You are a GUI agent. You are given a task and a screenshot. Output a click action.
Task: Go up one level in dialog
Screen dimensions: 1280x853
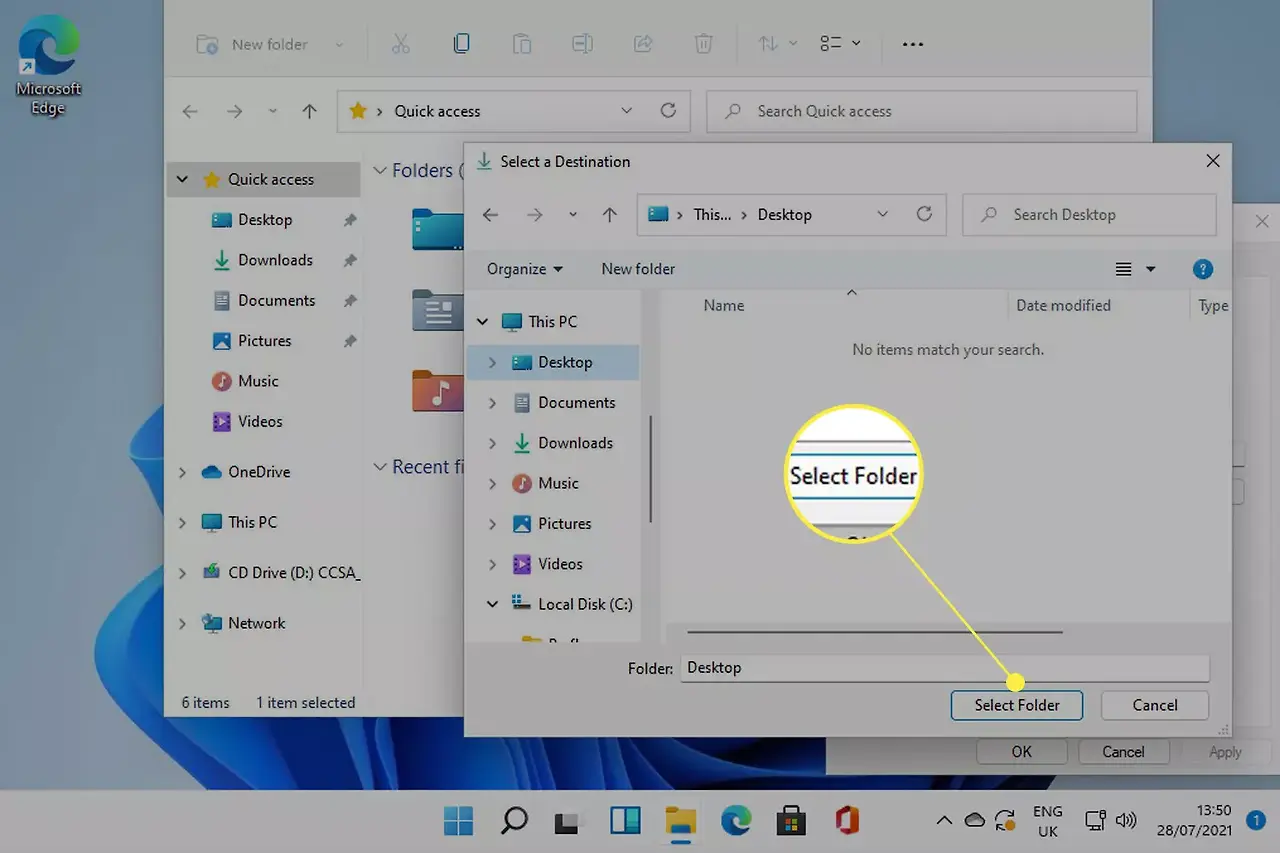coord(610,215)
